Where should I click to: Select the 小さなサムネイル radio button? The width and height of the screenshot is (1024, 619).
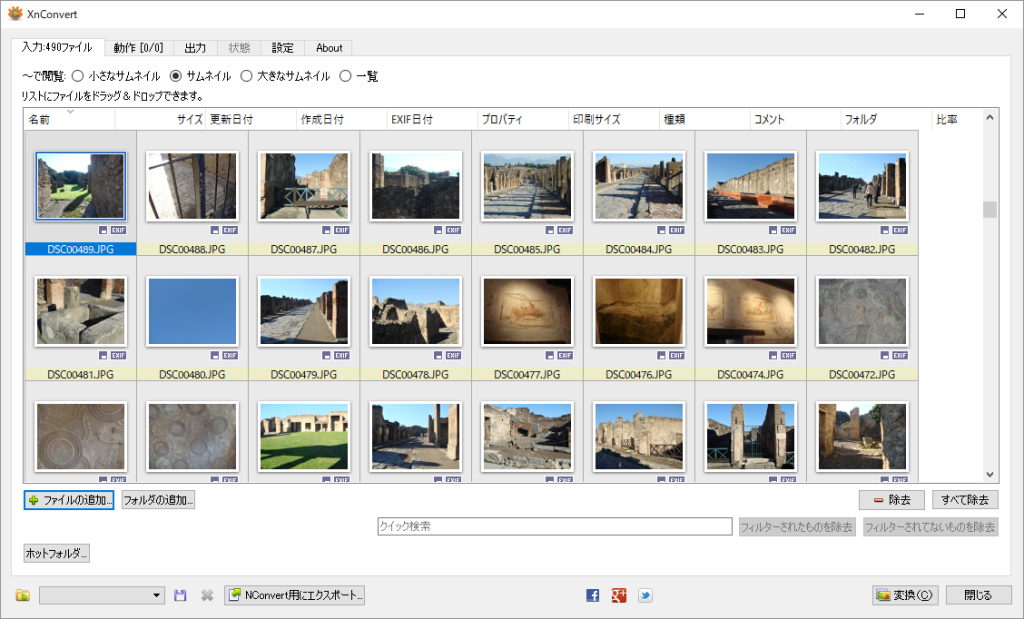[x=78, y=76]
